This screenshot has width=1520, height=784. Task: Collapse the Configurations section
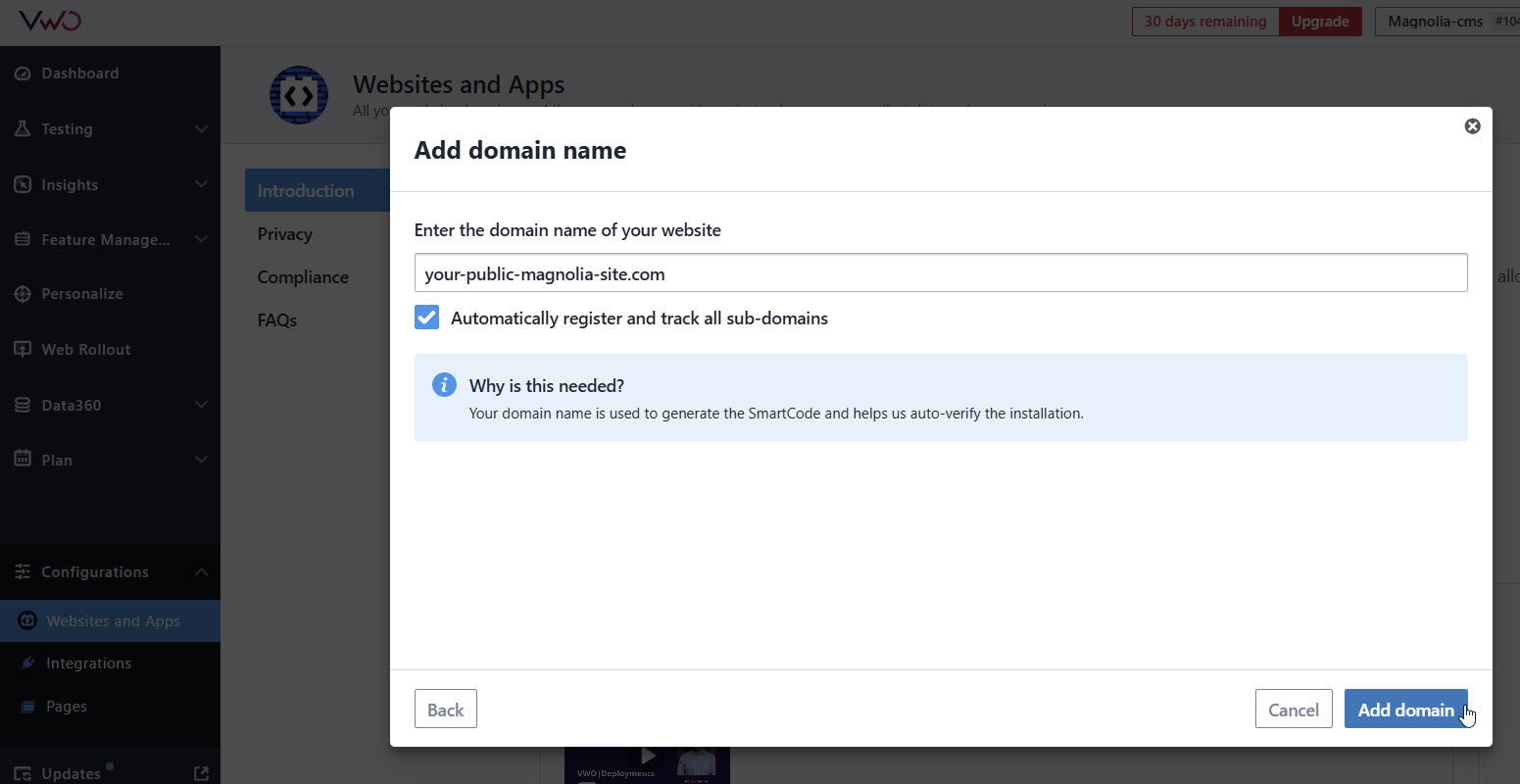pyautogui.click(x=201, y=572)
